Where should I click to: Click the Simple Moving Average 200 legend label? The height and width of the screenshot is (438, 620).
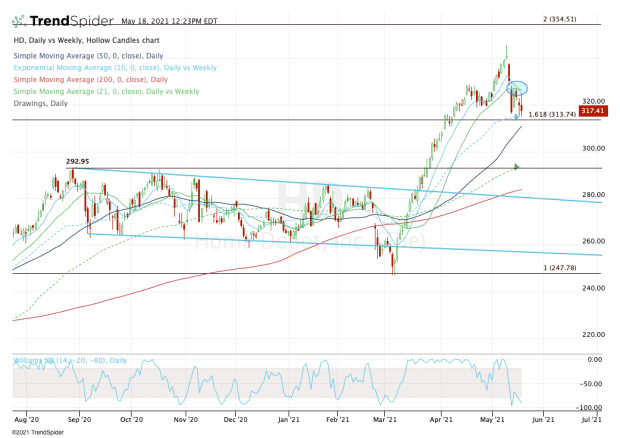[x=91, y=79]
